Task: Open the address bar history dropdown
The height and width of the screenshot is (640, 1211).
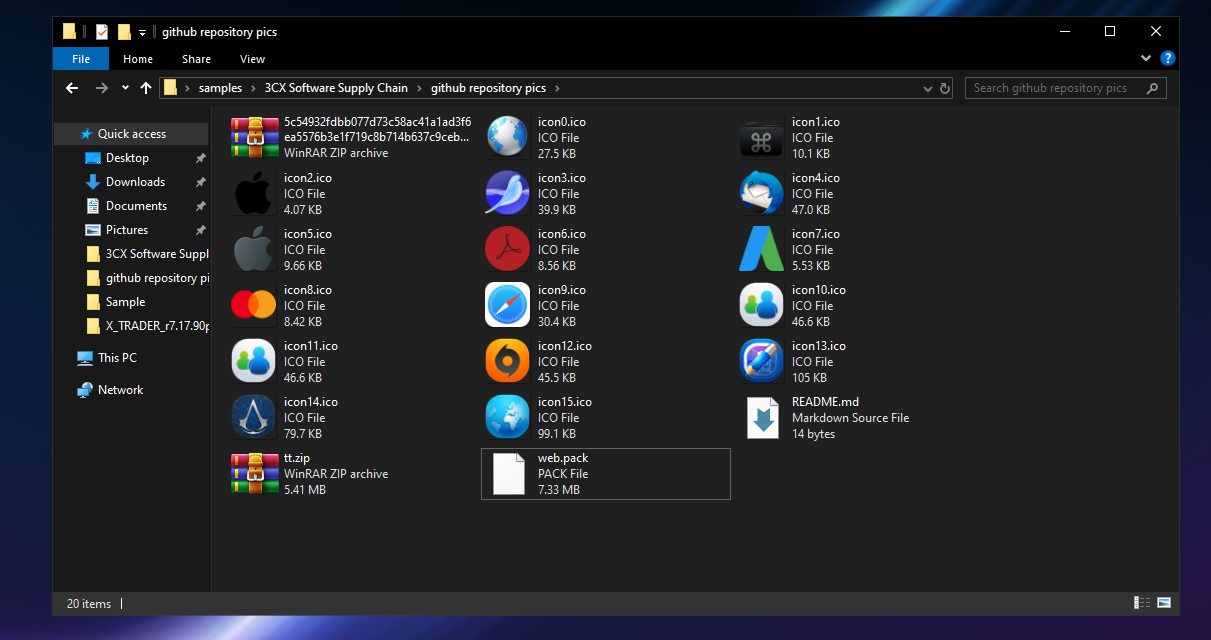Action: 929,88
